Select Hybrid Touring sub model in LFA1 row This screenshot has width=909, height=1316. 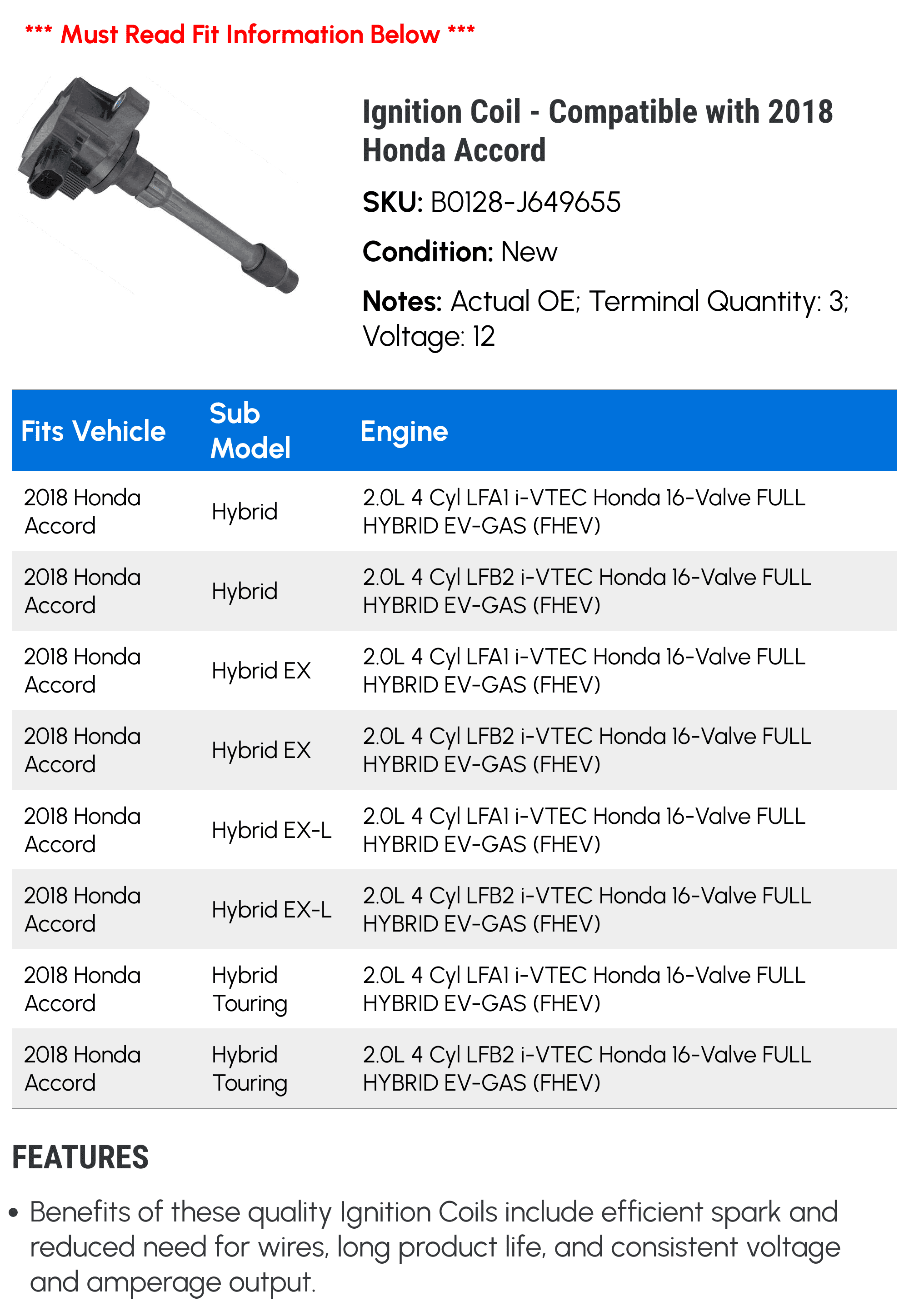coord(250,989)
